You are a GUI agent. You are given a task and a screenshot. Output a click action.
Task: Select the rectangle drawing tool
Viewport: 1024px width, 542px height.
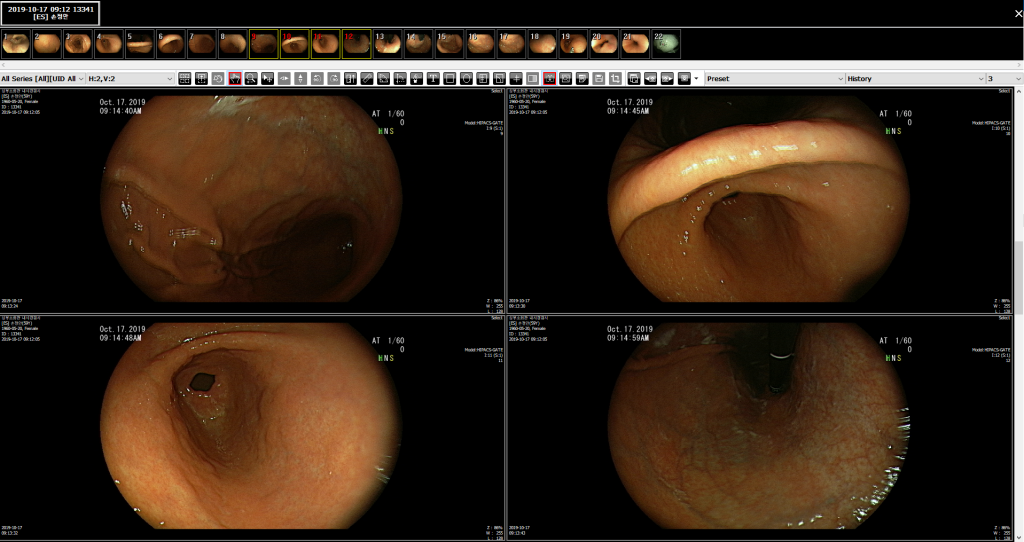(x=449, y=78)
